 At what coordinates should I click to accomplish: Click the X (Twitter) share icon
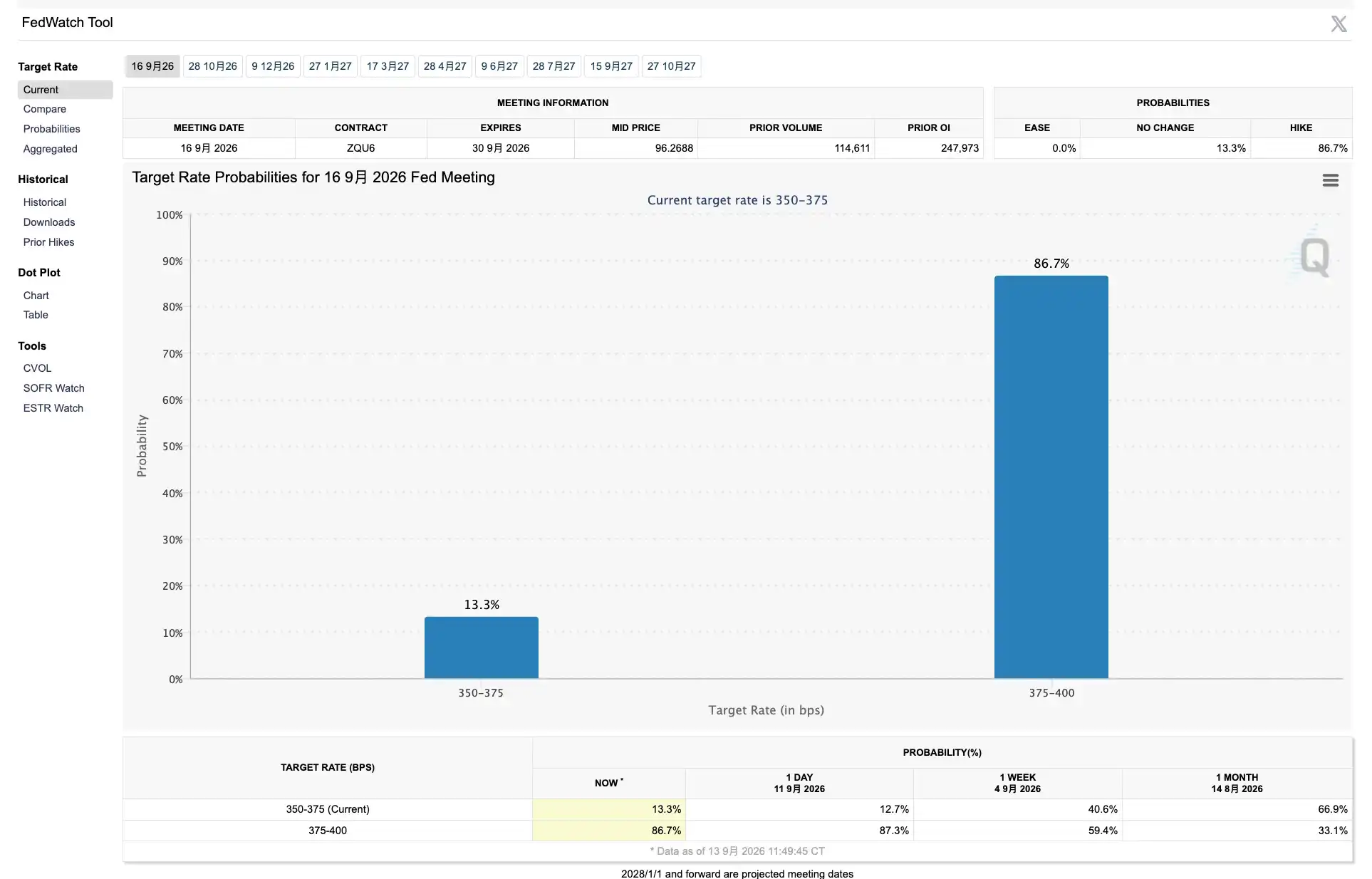click(1339, 24)
